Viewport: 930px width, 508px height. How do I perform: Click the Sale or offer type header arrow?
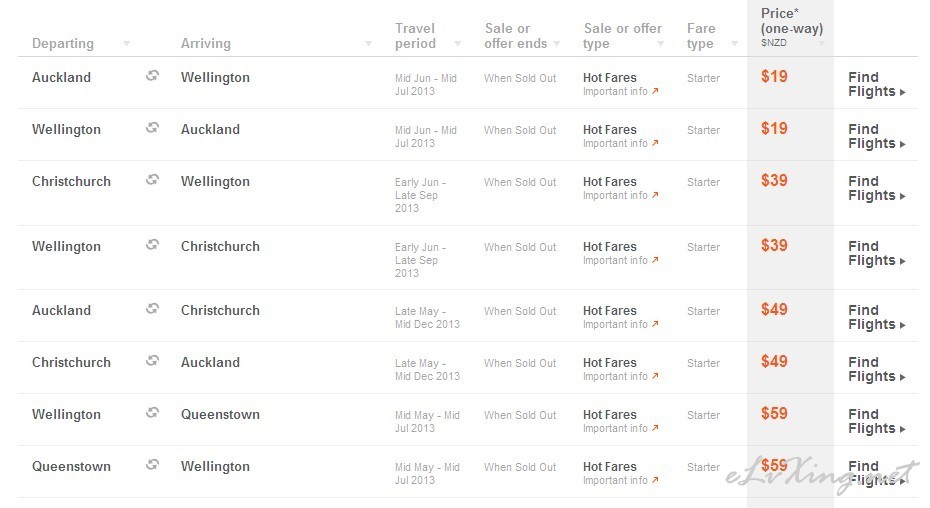tap(660, 44)
